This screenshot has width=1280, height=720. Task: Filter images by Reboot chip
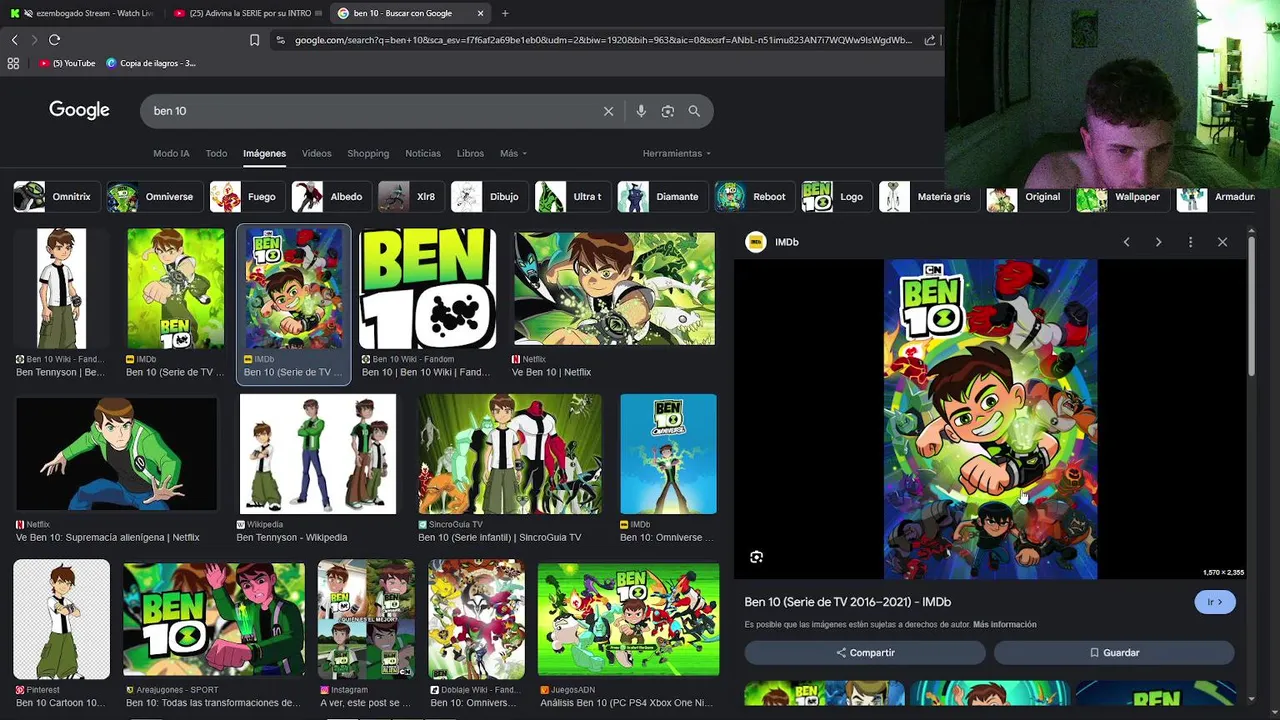tap(754, 197)
